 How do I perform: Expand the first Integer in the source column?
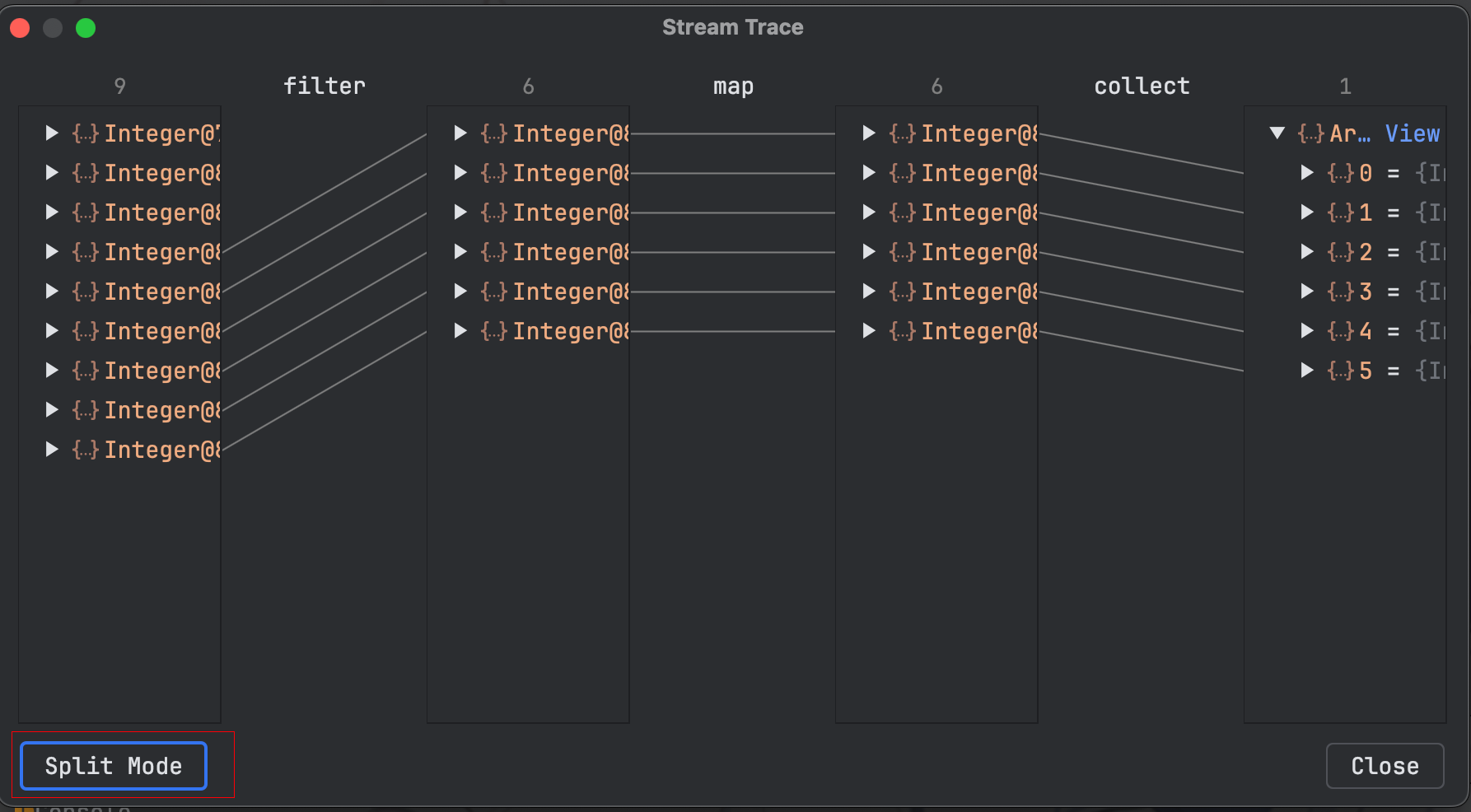pos(52,133)
